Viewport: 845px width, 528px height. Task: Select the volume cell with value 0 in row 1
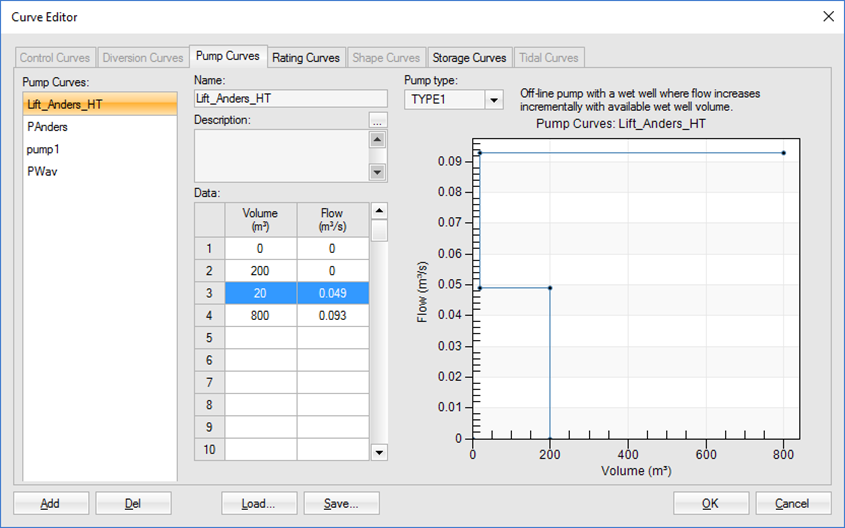(261, 248)
